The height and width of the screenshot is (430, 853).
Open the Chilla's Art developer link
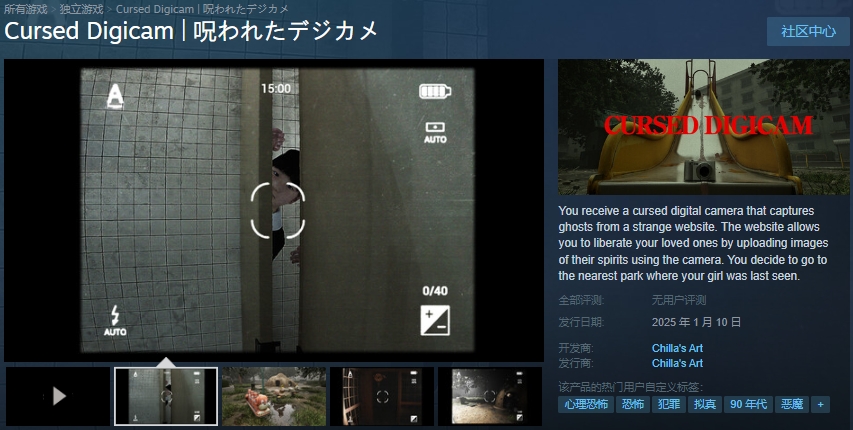[677, 348]
